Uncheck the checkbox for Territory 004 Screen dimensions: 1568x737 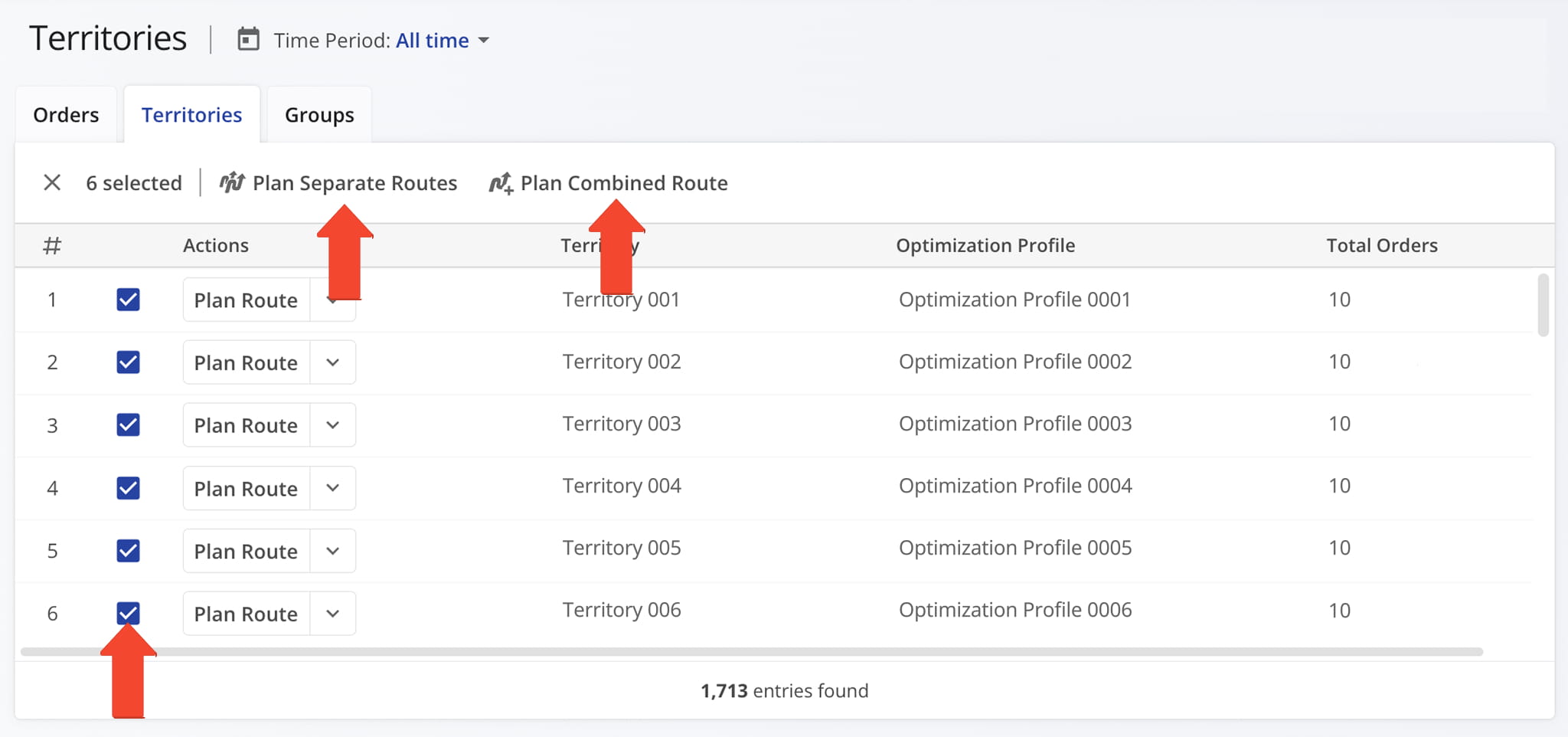click(x=128, y=488)
